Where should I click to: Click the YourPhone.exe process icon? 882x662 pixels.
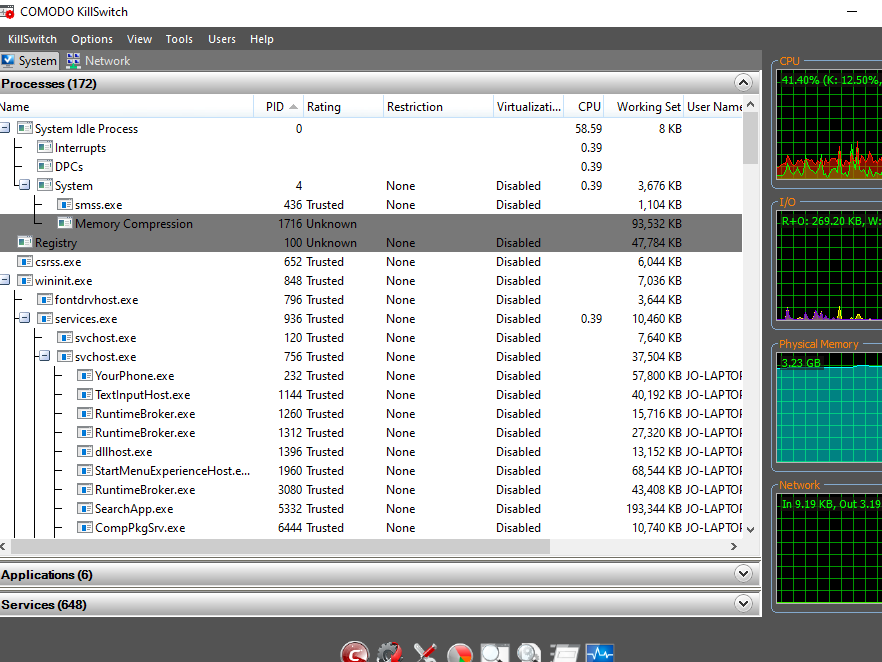[85, 376]
